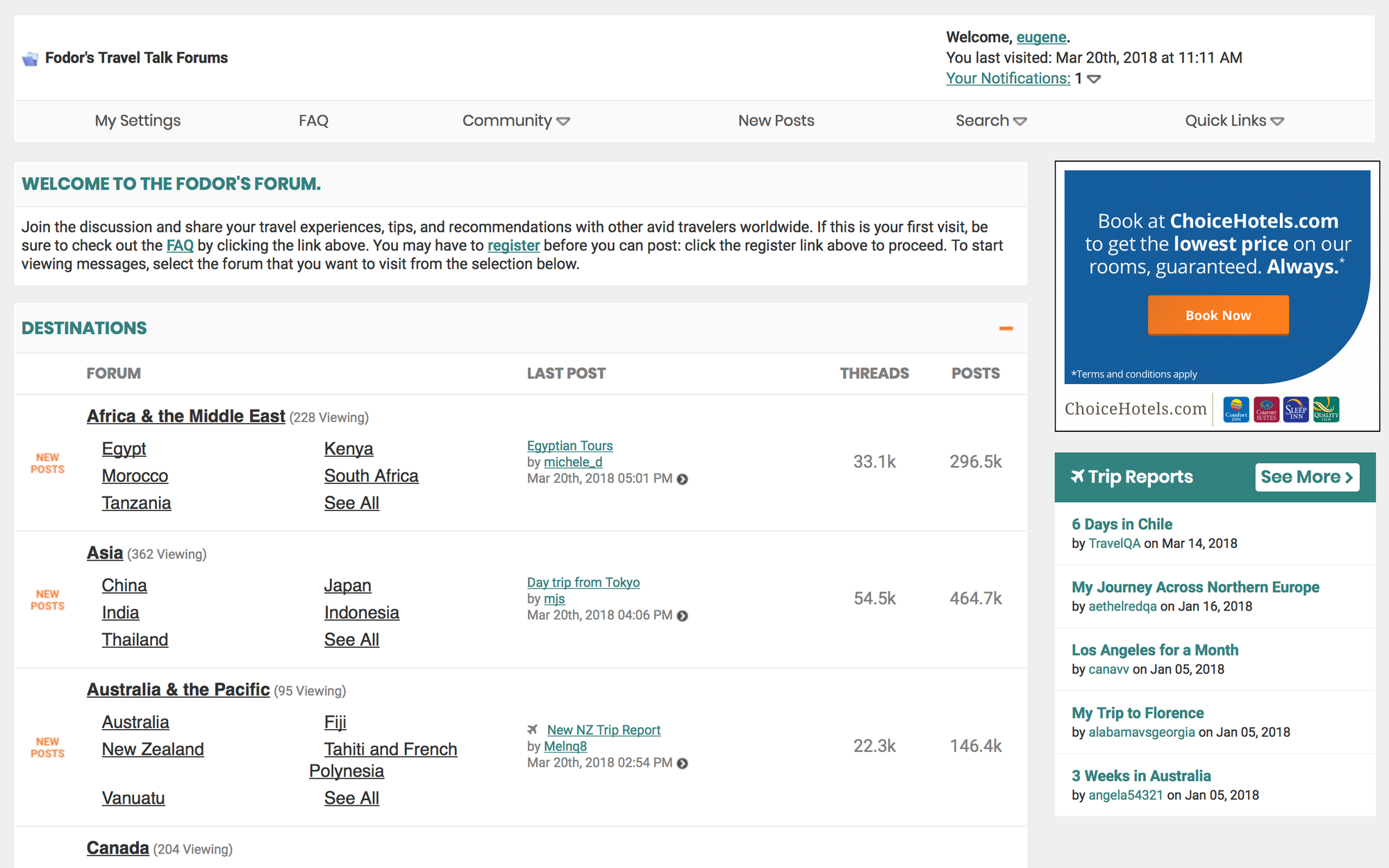Go to last post arrow for New NZ Trip Report
Image resolution: width=1389 pixels, height=868 pixels.
(683, 763)
